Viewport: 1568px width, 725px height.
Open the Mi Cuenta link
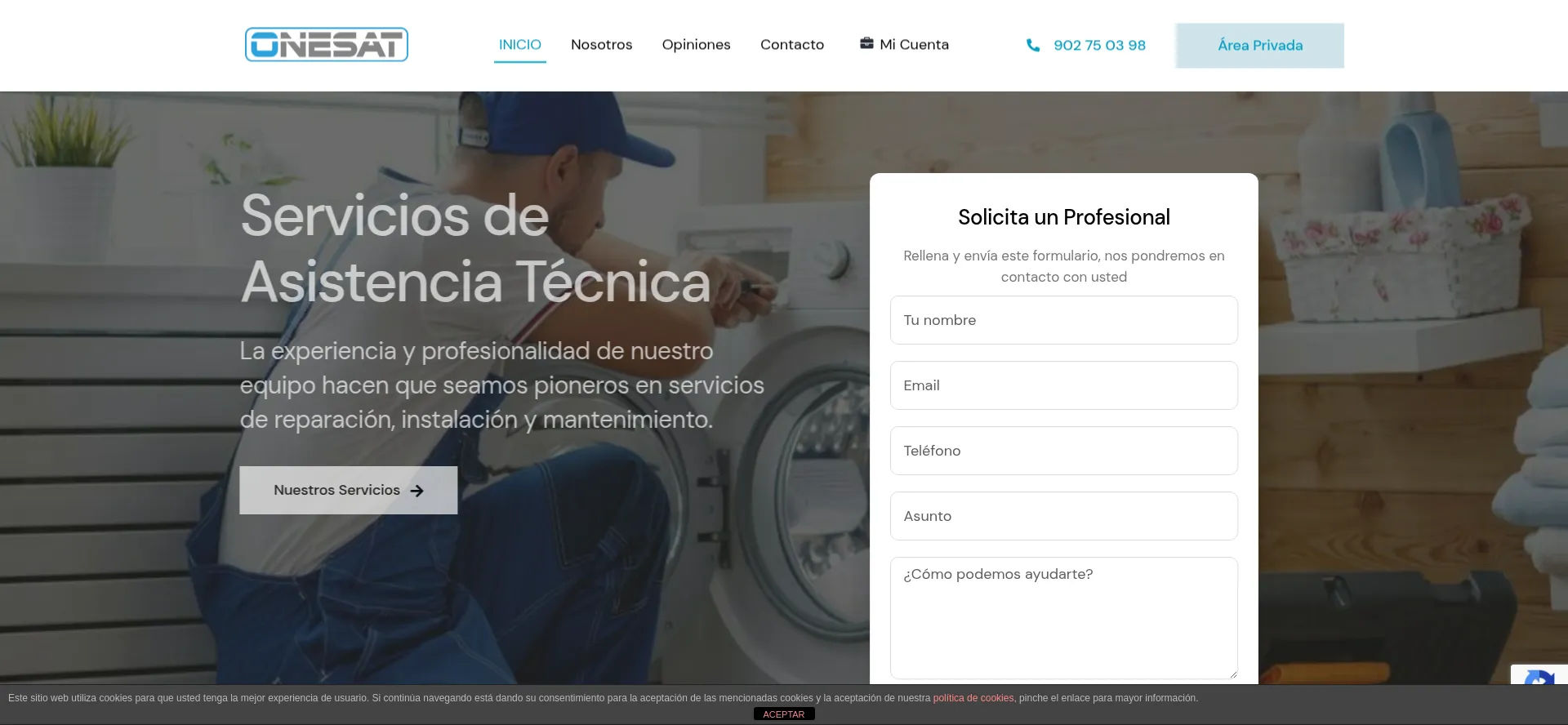point(914,45)
